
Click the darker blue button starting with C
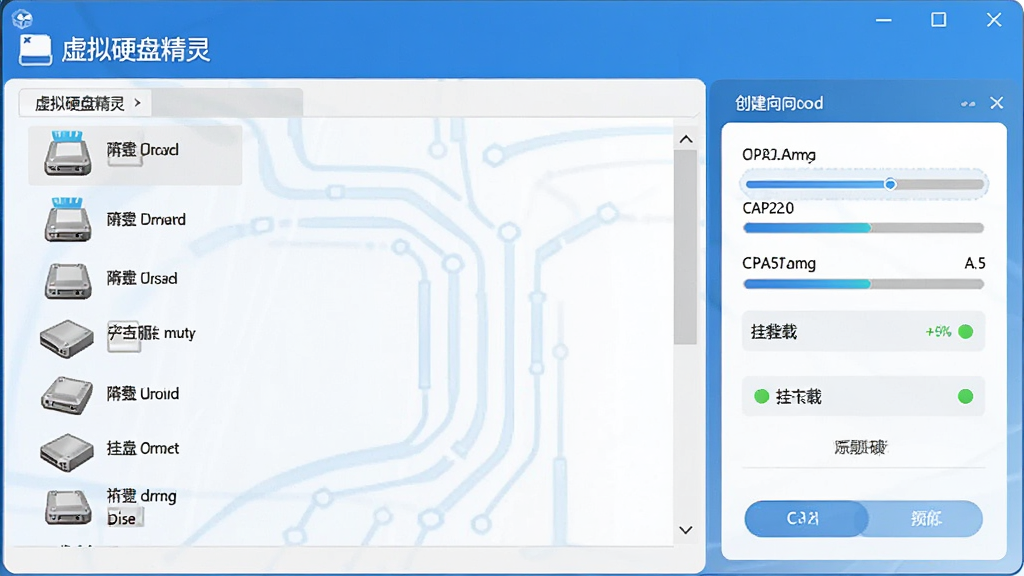pos(806,519)
